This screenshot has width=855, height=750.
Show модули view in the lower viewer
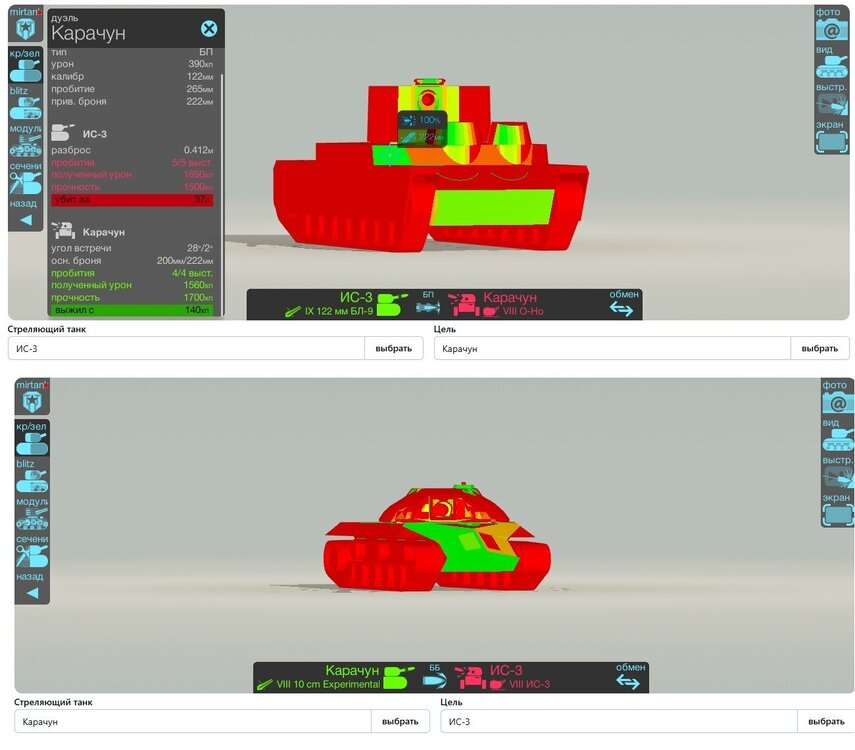click(x=32, y=513)
